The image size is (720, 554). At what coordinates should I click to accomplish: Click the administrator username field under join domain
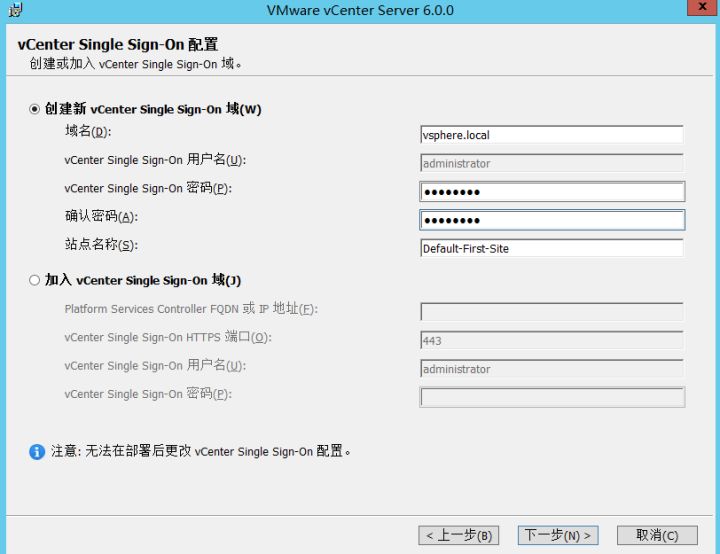pos(552,369)
